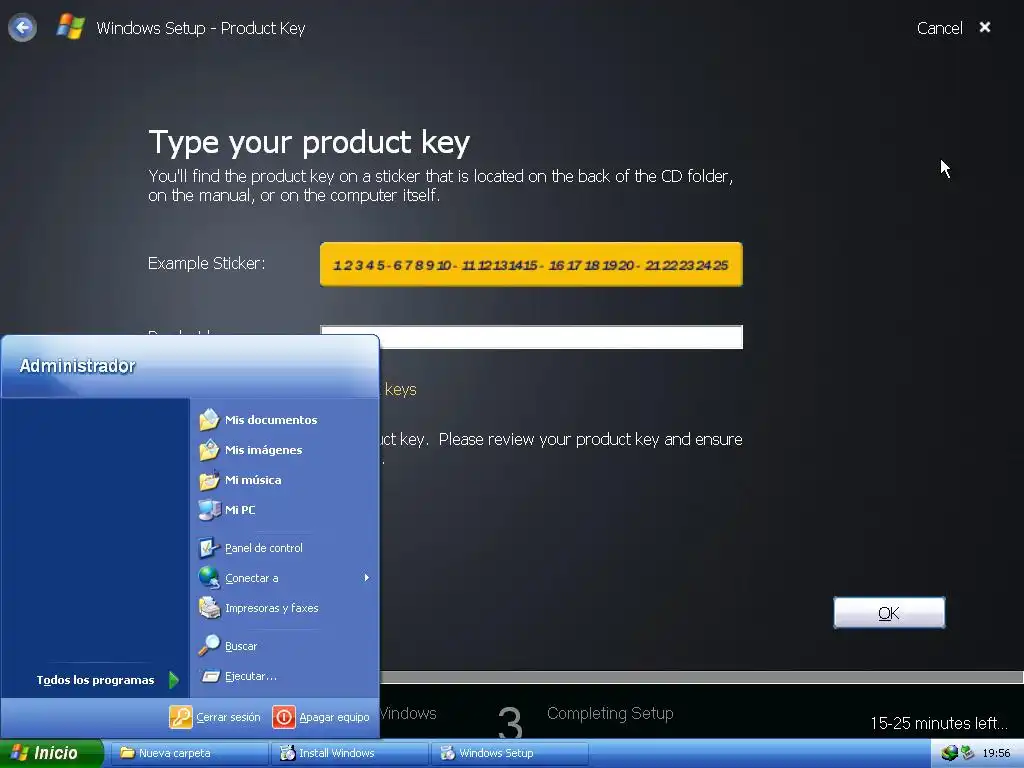The height and width of the screenshot is (768, 1024).
Task: Click the "15-25 minutes left..." text
Action: [x=939, y=723]
